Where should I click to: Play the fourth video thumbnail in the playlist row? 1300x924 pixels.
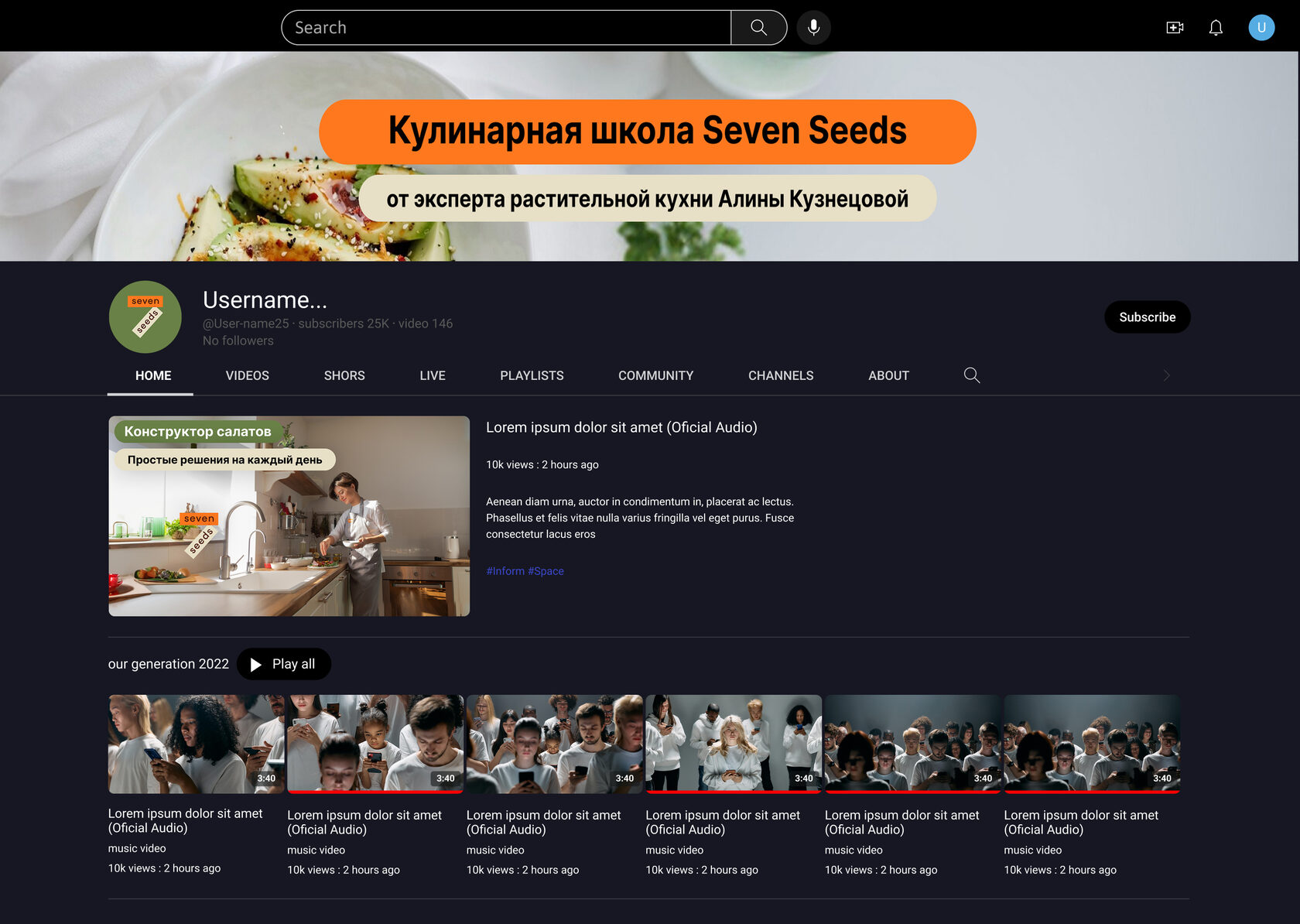[x=734, y=744]
